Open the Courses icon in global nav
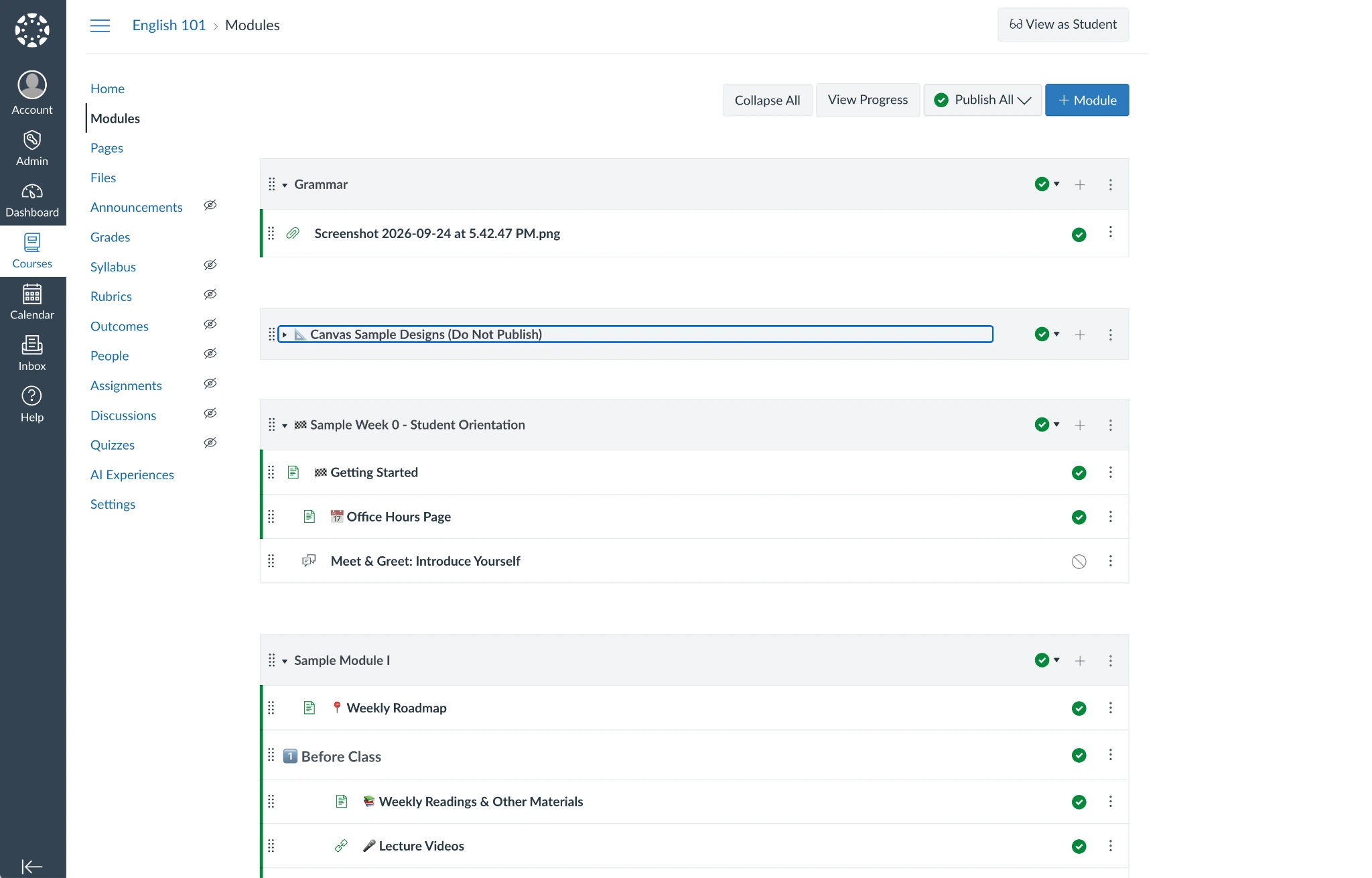1372x878 pixels. click(x=32, y=251)
